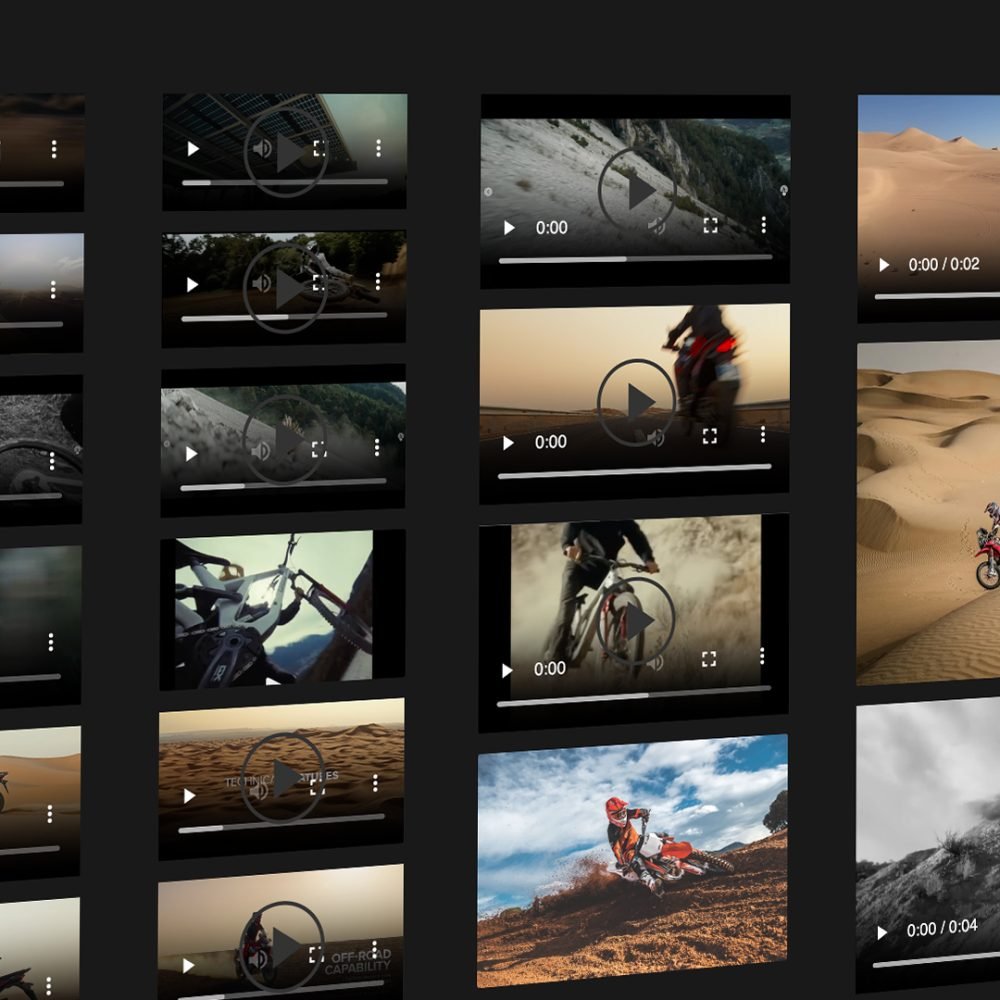Click center play overlay on sunset motorcycle video
1000x1000 pixels.
click(637, 402)
